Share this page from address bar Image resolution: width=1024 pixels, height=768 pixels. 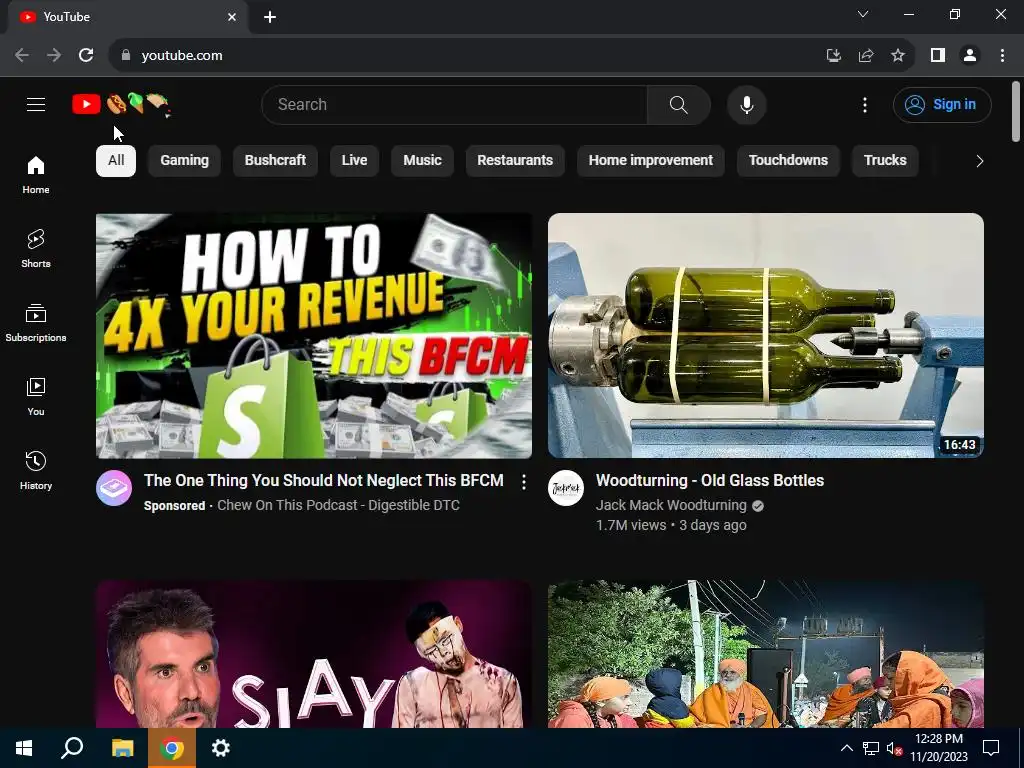[866, 56]
